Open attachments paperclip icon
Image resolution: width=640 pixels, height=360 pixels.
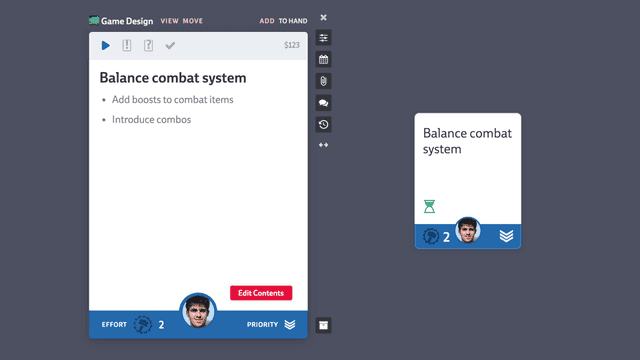pyautogui.click(x=323, y=81)
